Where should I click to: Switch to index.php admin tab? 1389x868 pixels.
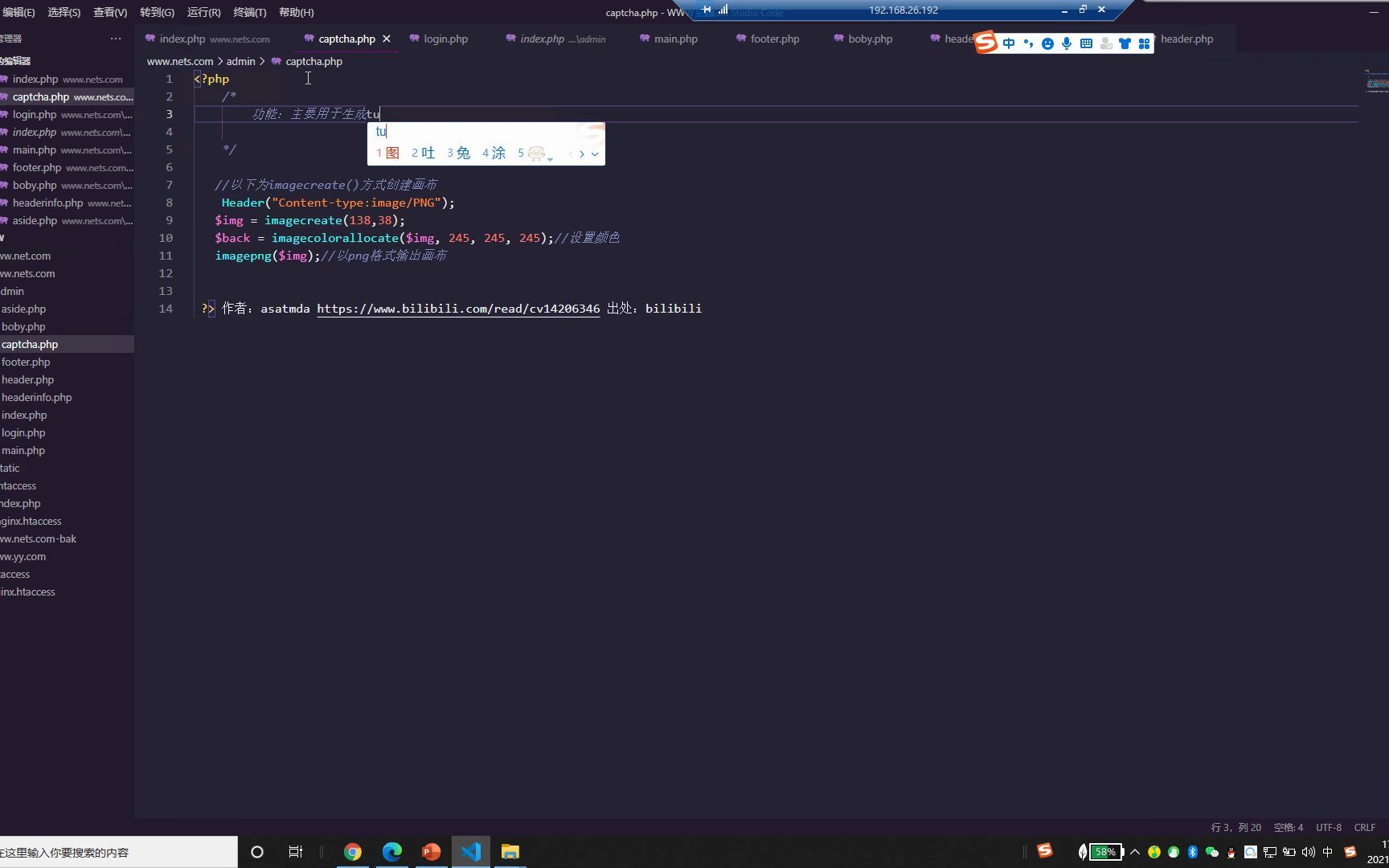pos(555,39)
